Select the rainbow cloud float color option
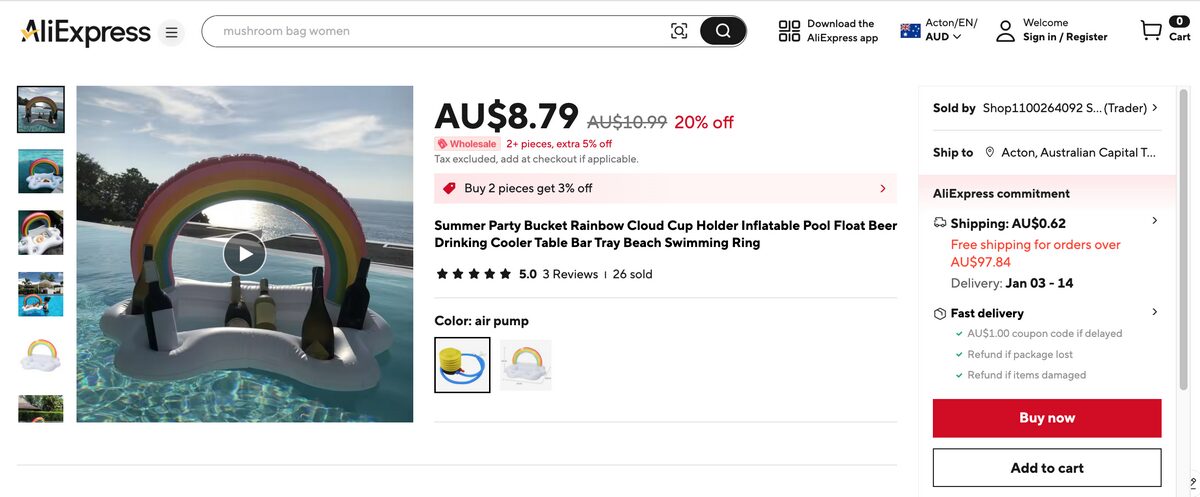The image size is (1200, 497). (x=526, y=365)
